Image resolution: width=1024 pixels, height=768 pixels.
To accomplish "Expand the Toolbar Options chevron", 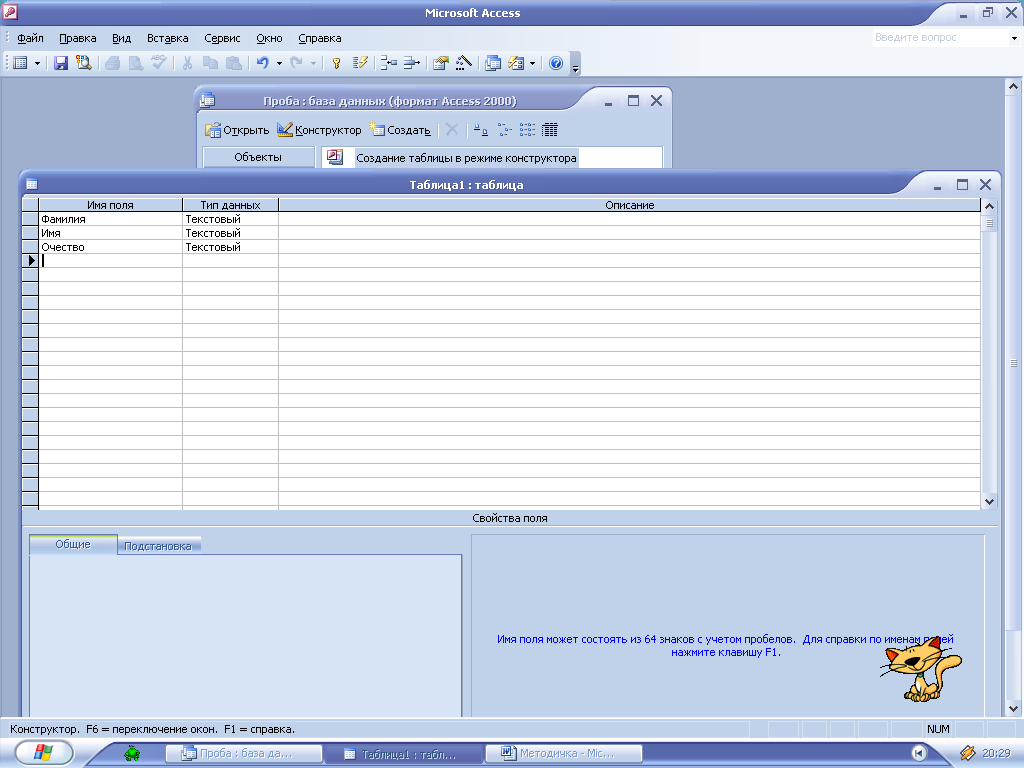I will click(x=575, y=64).
